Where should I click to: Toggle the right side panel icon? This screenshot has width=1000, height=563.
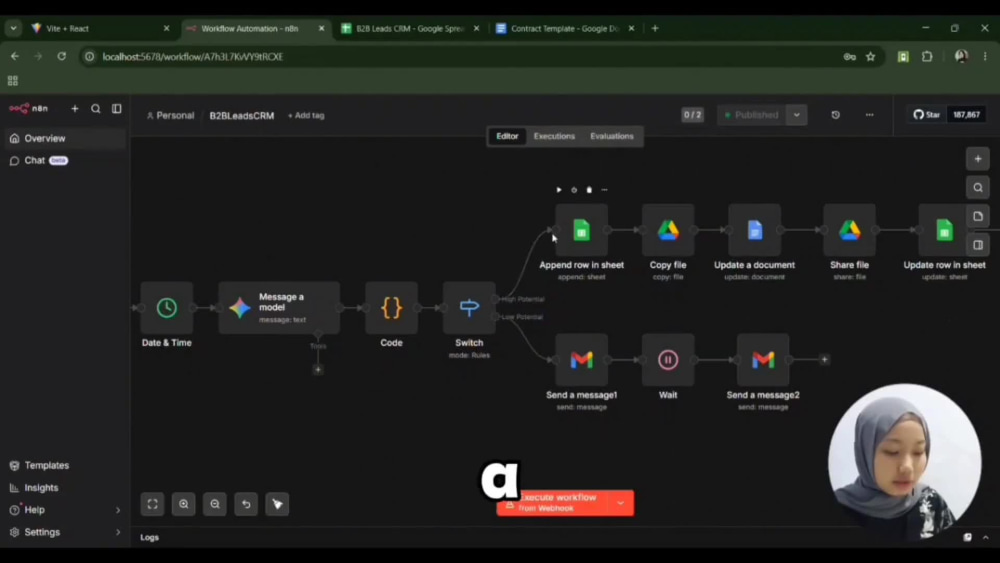click(978, 245)
